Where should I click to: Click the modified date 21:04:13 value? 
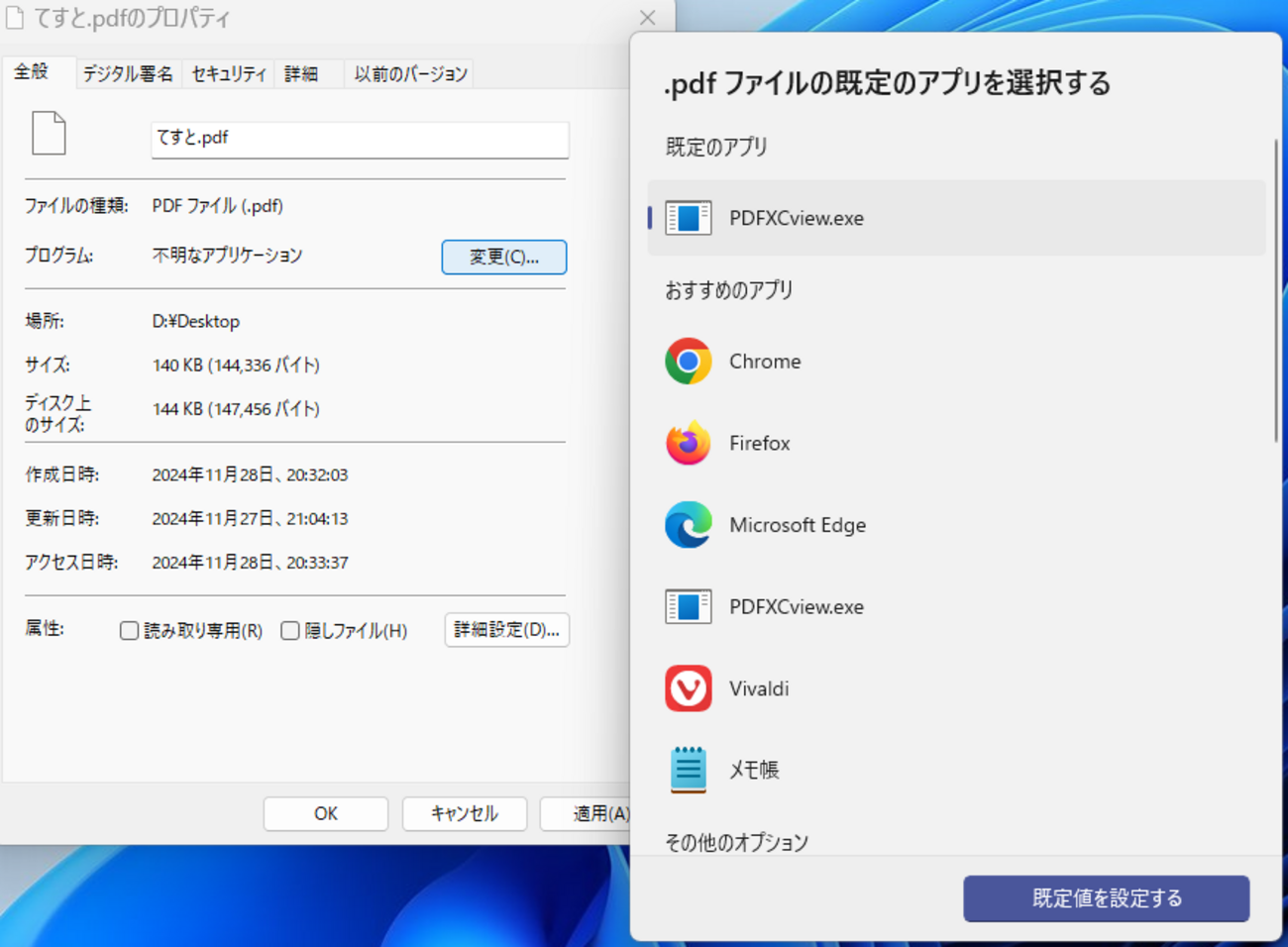[250, 519]
